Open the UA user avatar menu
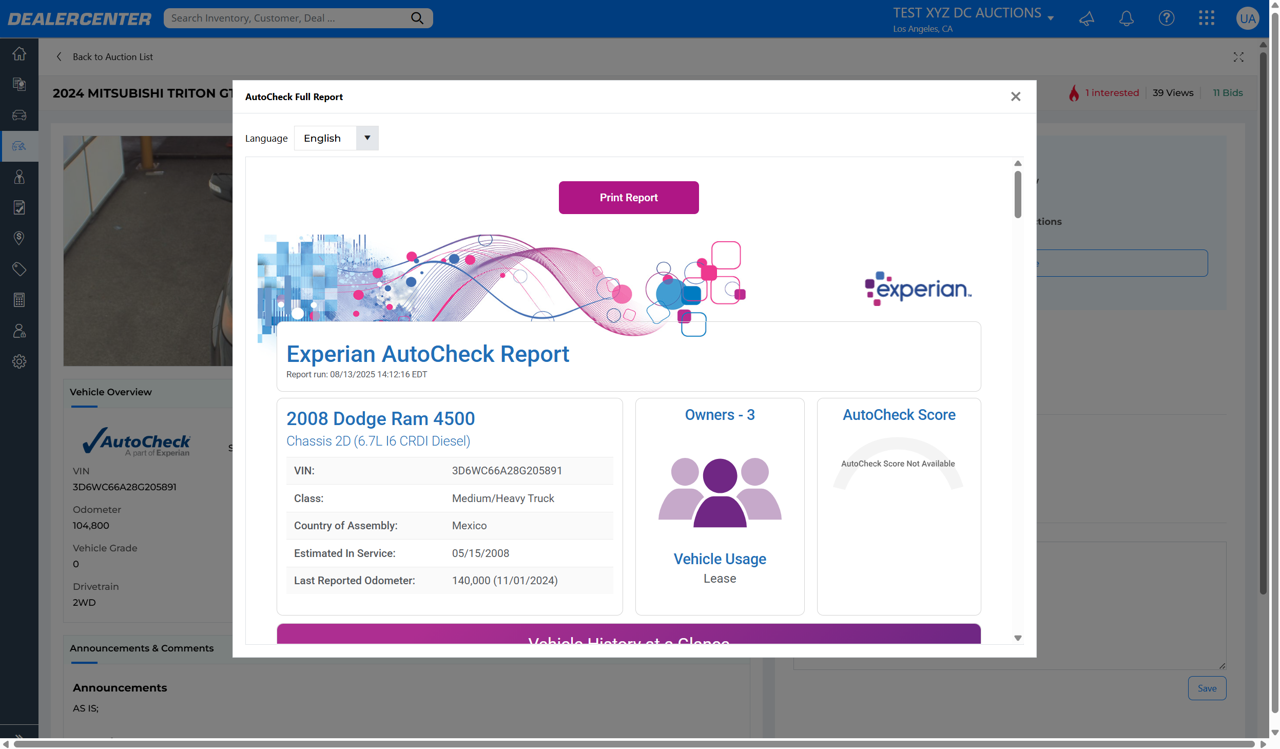Viewport: 1280px width, 749px height. (1247, 18)
